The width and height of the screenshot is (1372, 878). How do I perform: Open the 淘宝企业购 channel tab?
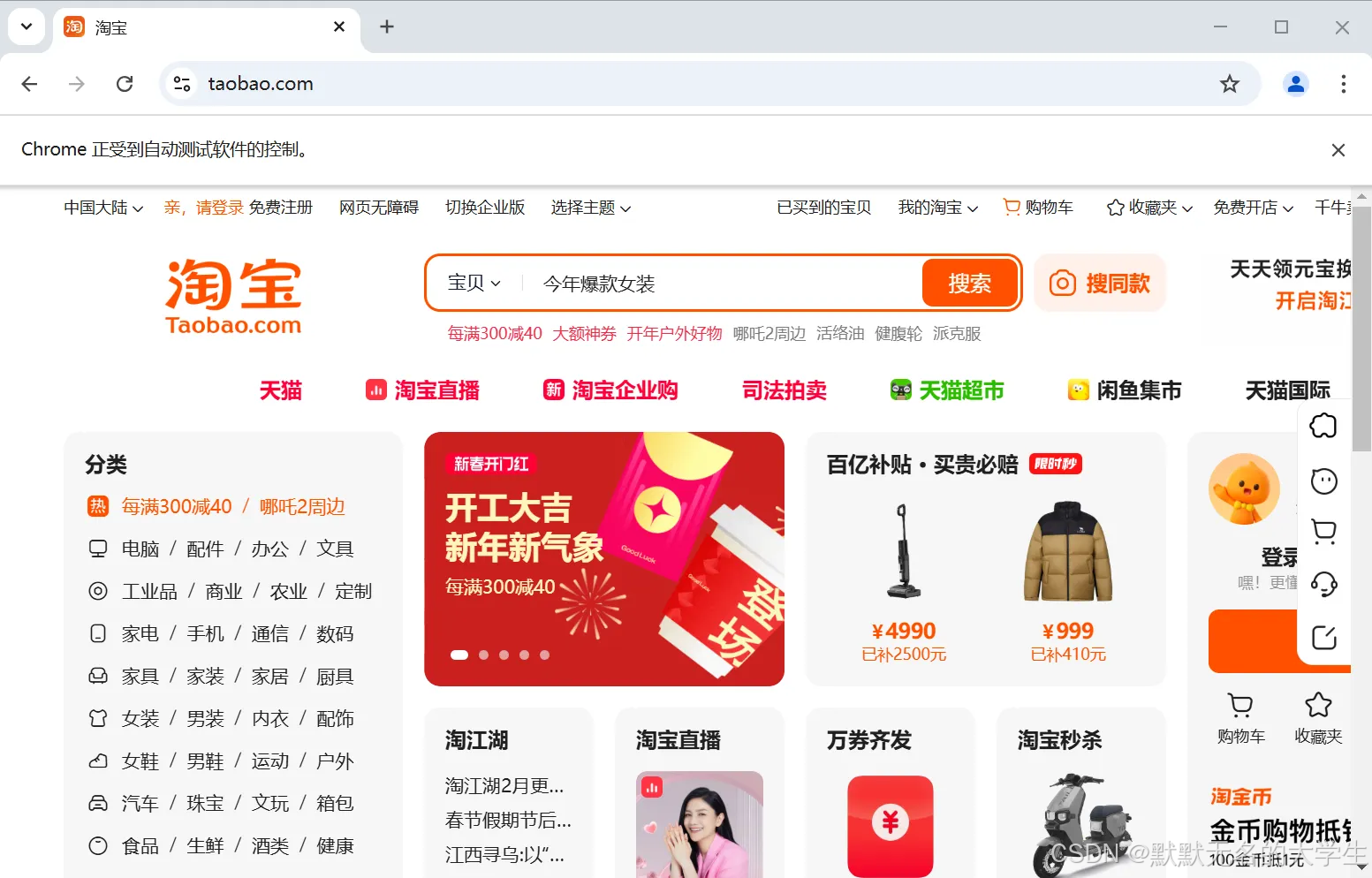tap(610, 390)
